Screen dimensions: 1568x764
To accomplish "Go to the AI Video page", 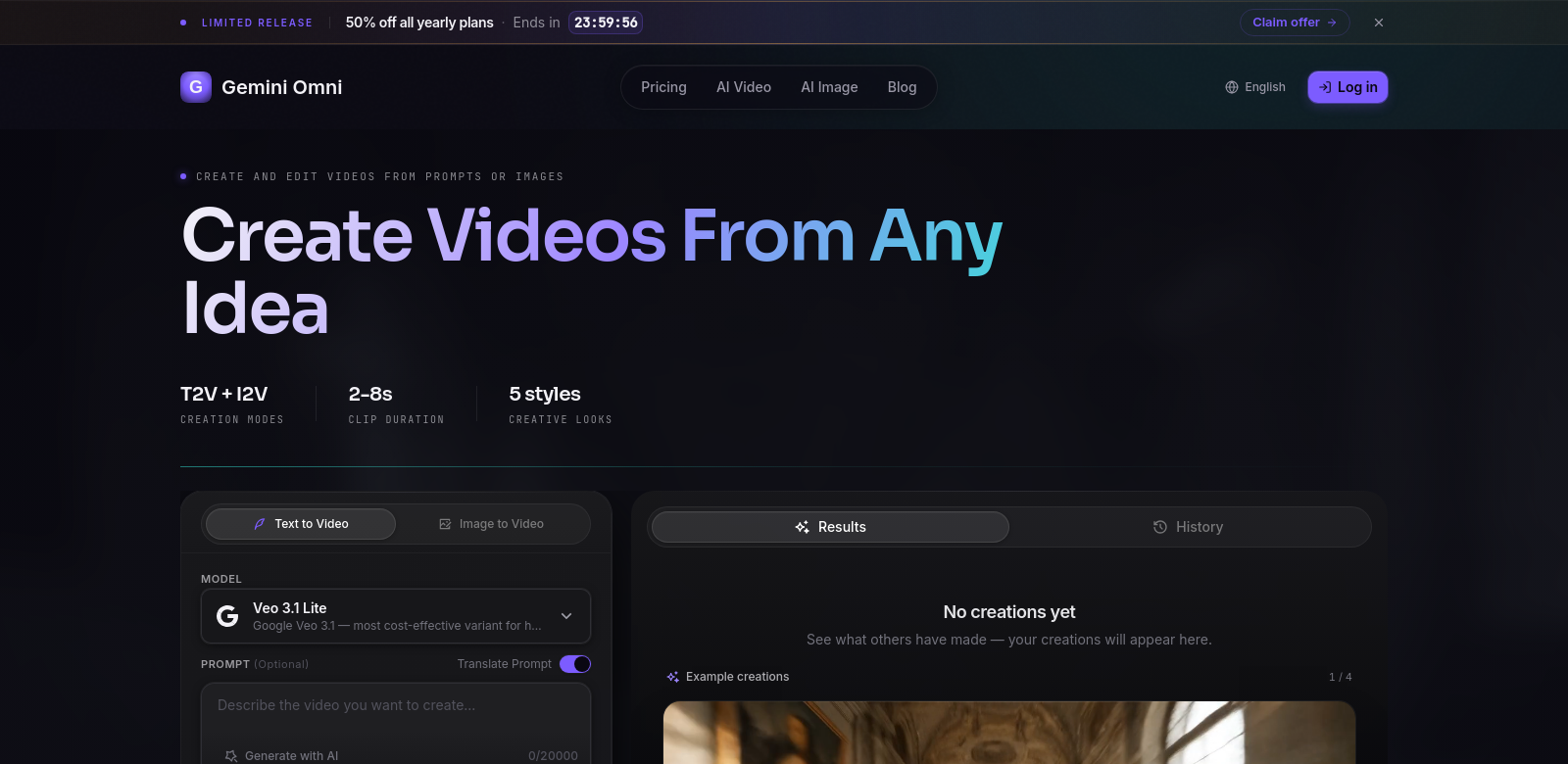I will coord(744,87).
